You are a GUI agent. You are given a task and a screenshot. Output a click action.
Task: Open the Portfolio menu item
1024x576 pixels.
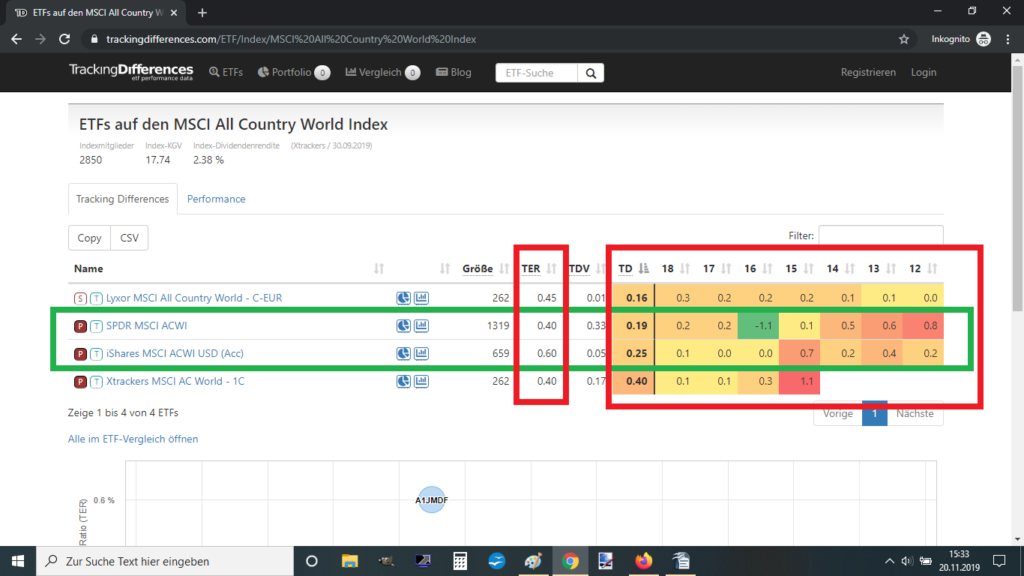click(x=293, y=72)
